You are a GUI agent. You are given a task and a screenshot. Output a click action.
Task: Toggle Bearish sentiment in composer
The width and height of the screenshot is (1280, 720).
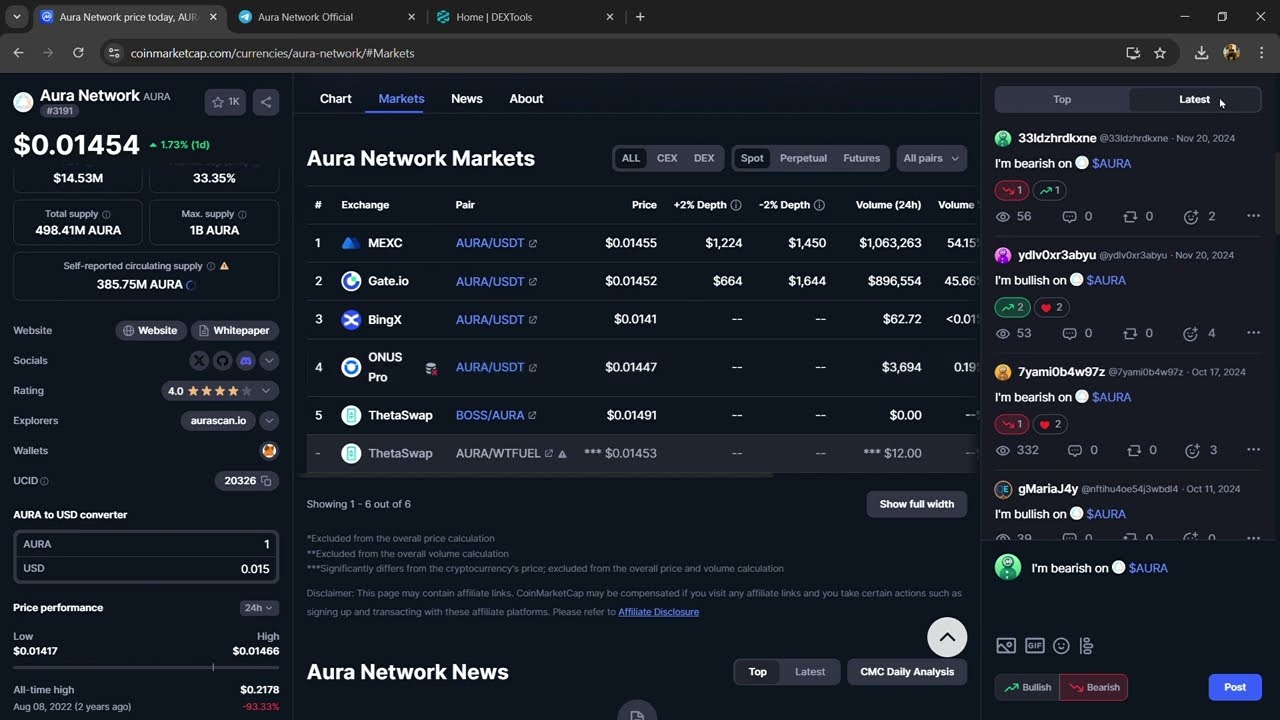[1094, 687]
